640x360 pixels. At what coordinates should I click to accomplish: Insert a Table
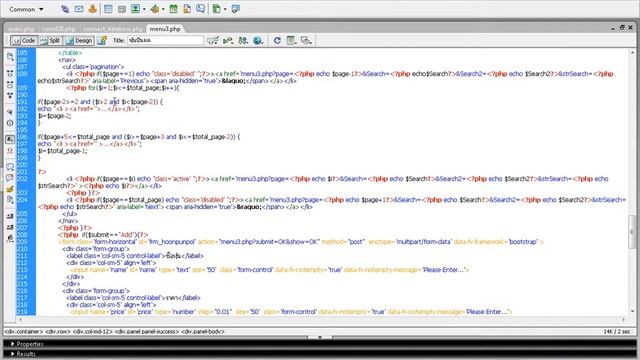[108, 9]
